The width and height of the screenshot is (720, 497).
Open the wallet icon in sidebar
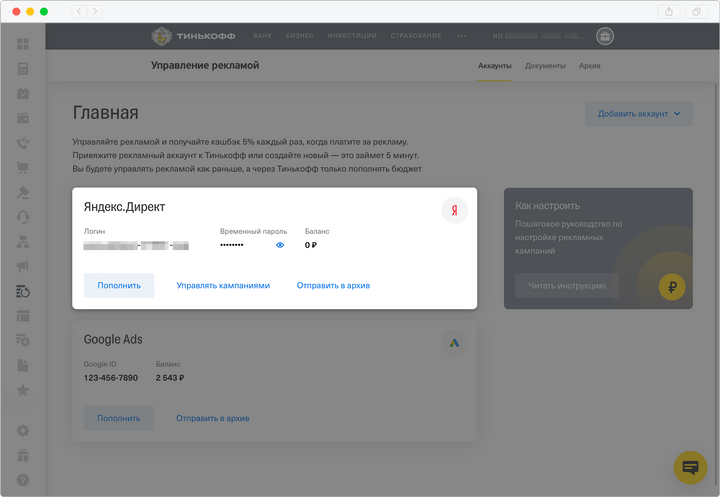[22, 118]
